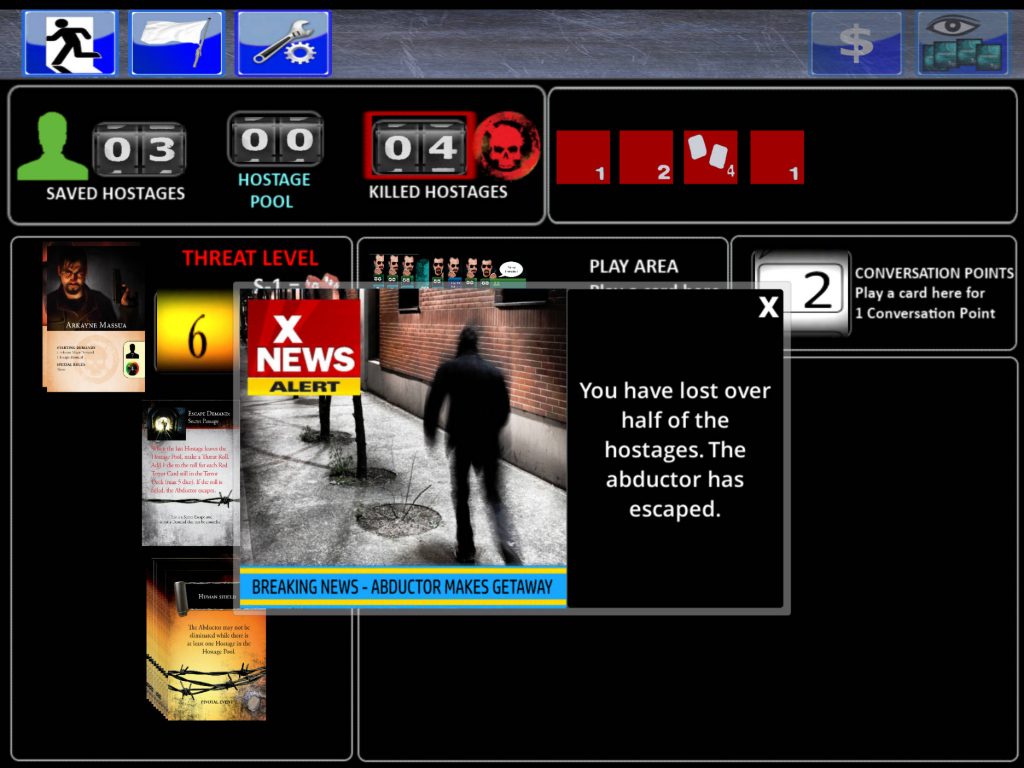Click the running man exit icon
Screen dimensions: 1024x768
[70, 43]
